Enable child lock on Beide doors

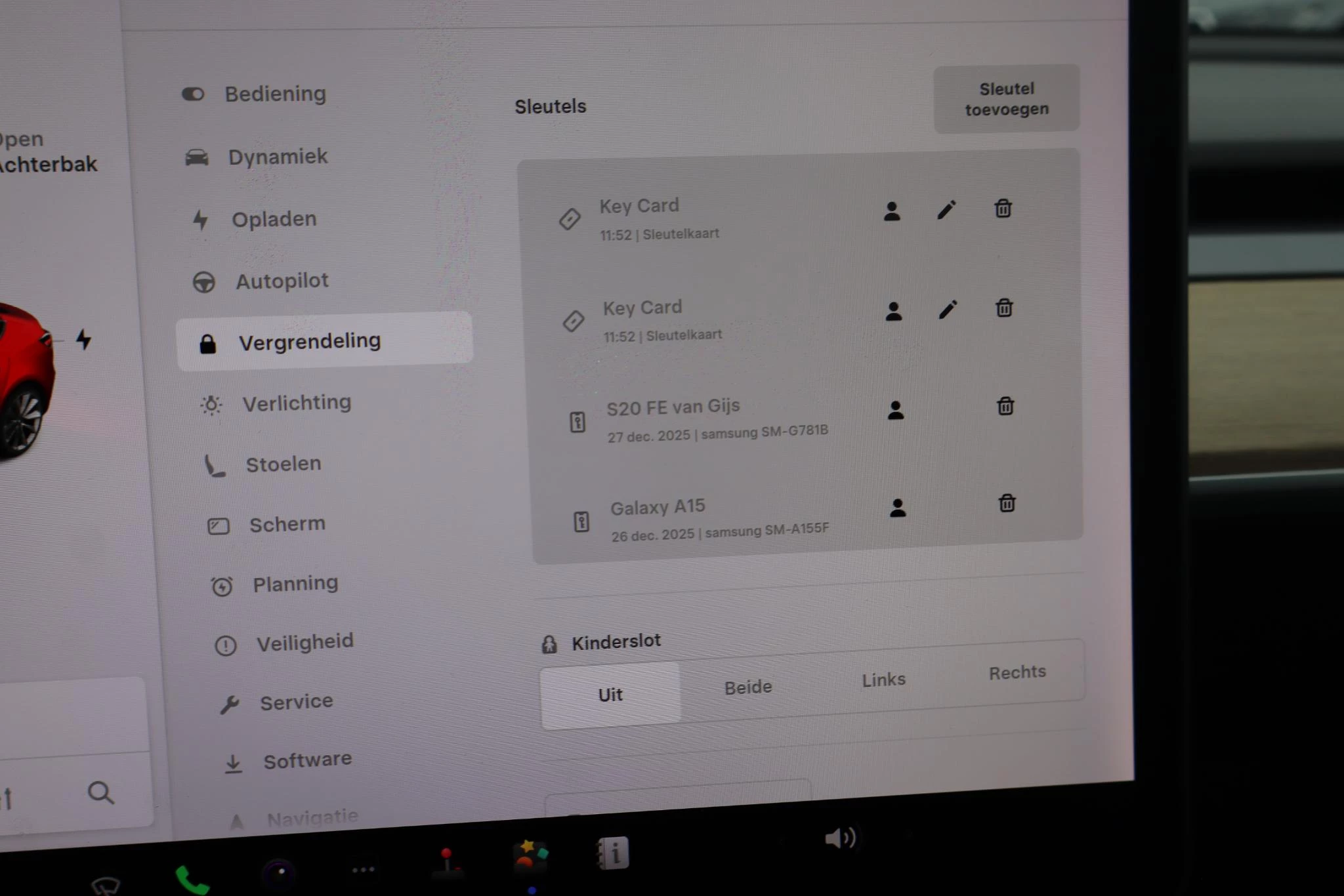747,686
